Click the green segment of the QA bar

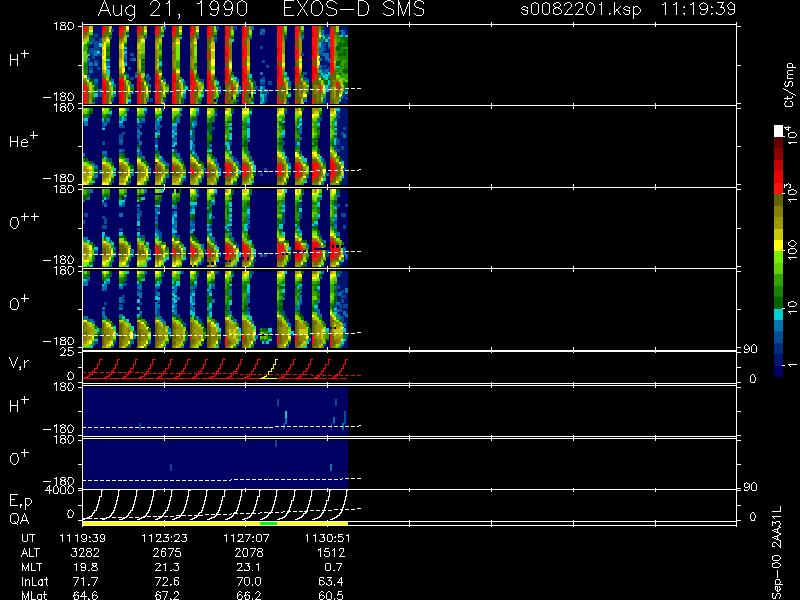268,523
